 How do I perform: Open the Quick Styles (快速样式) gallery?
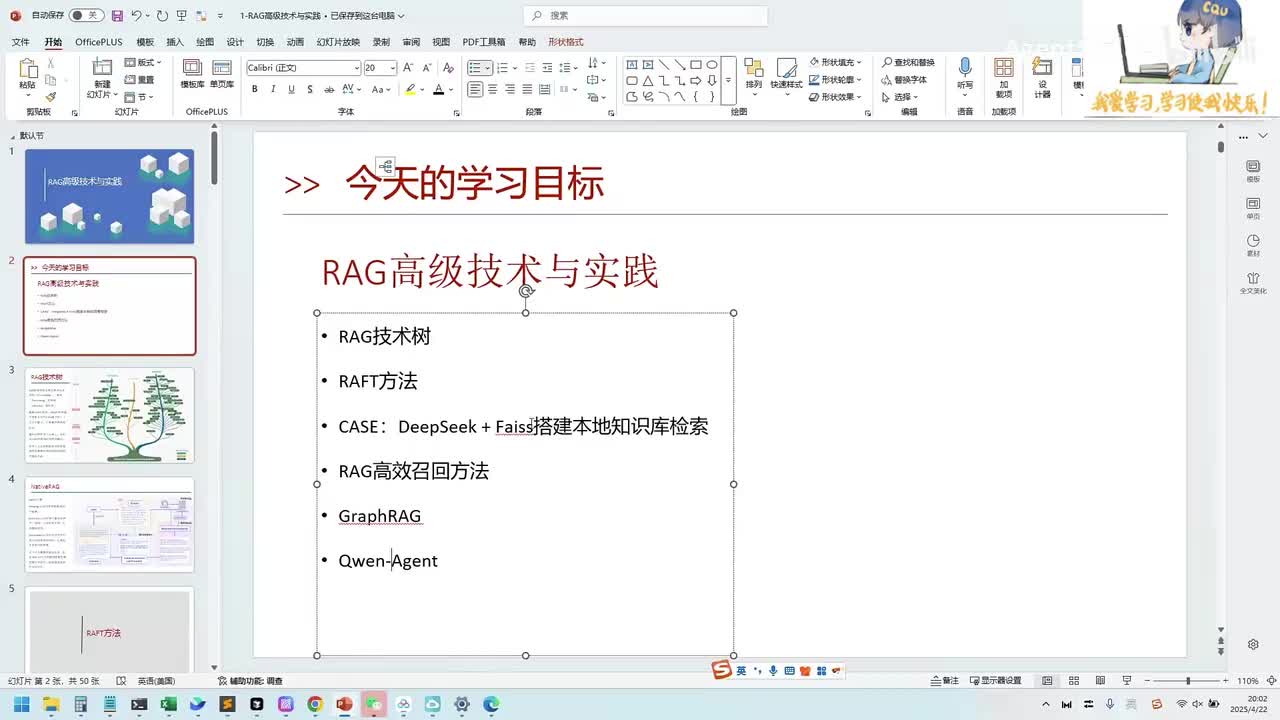coord(787,74)
